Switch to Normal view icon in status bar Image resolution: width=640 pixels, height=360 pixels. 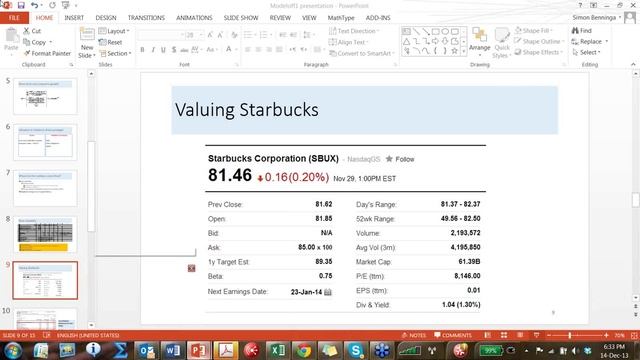coord(488,335)
